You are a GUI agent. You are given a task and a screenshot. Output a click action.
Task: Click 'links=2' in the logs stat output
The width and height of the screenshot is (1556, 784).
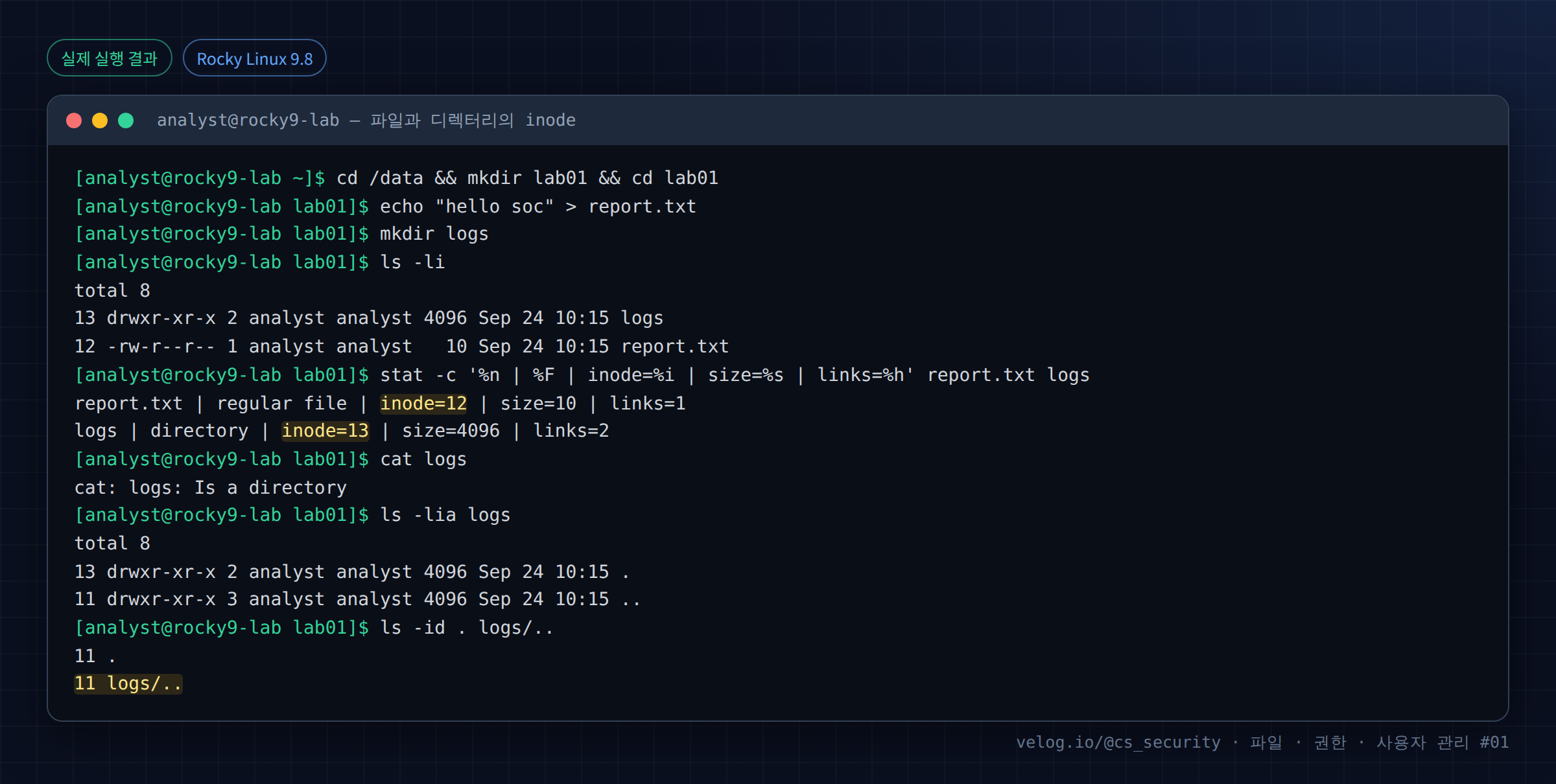(571, 431)
